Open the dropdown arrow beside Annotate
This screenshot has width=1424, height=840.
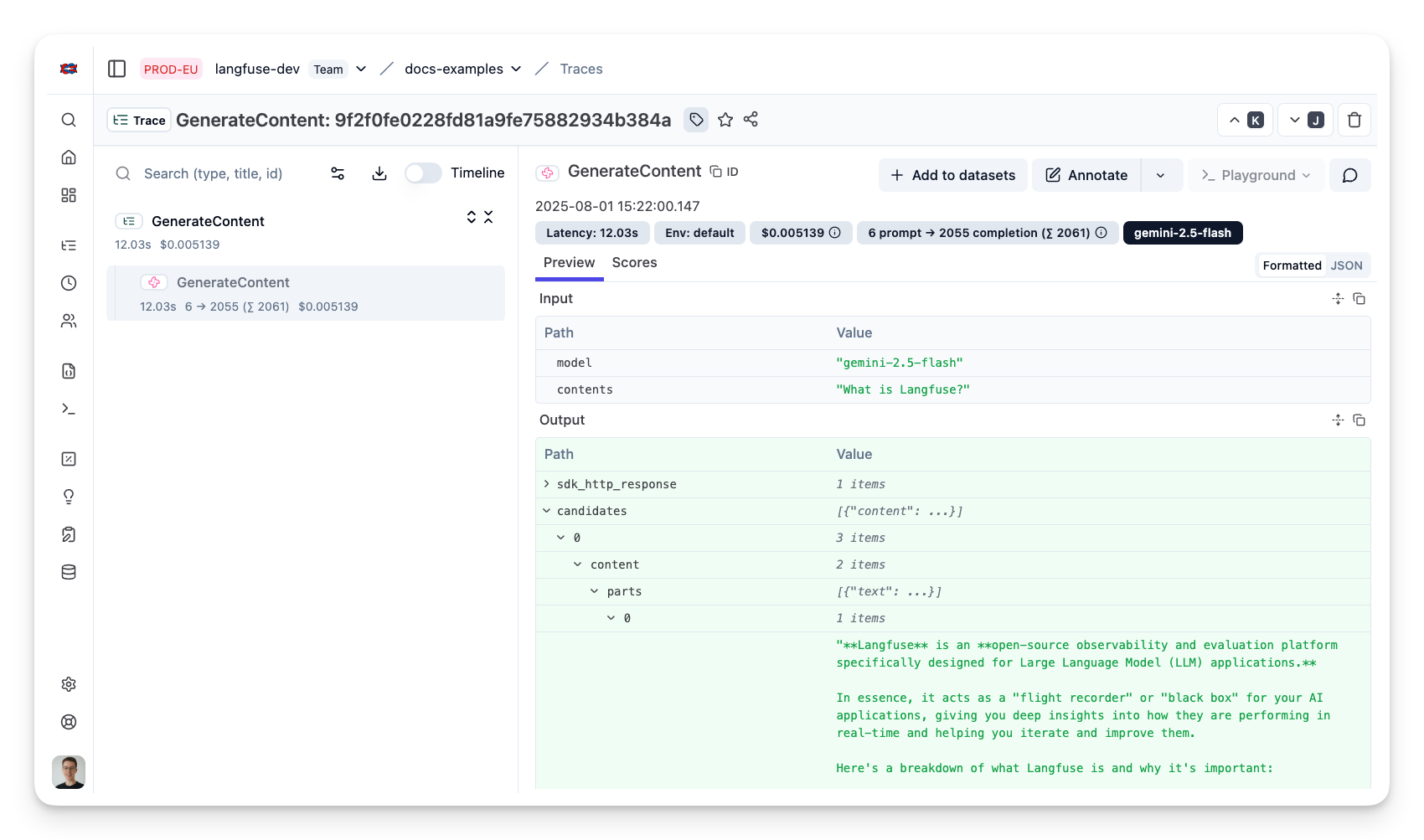point(1160,175)
